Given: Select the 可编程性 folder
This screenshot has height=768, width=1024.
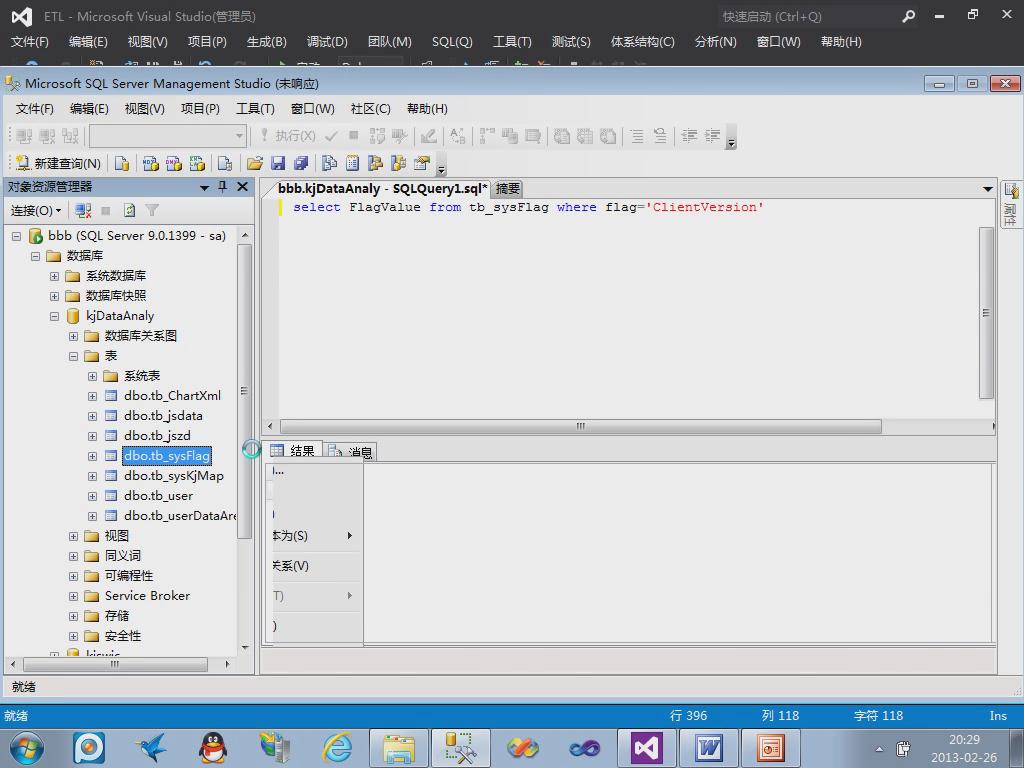Looking at the screenshot, I should [129, 576].
